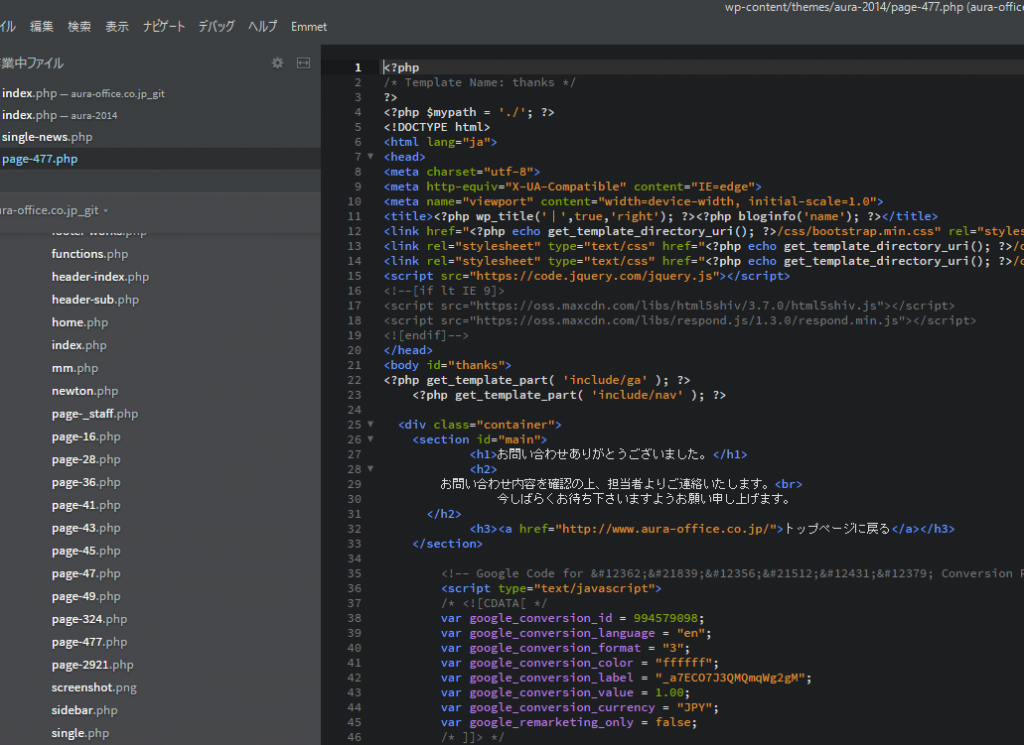Click the DOCTYPE html line
The height and width of the screenshot is (745, 1024).
(x=437, y=127)
